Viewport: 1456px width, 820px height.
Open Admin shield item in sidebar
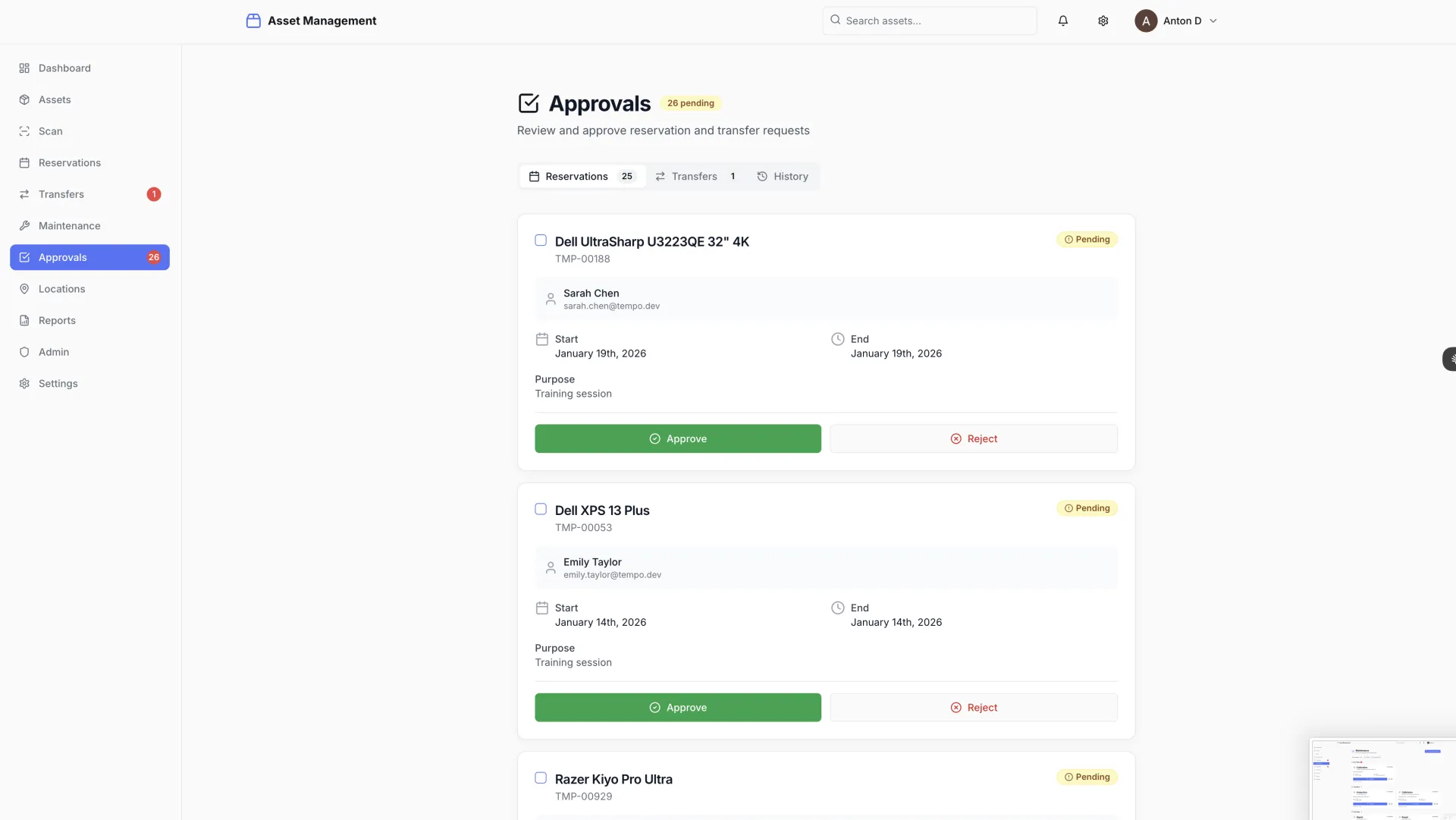click(x=53, y=352)
